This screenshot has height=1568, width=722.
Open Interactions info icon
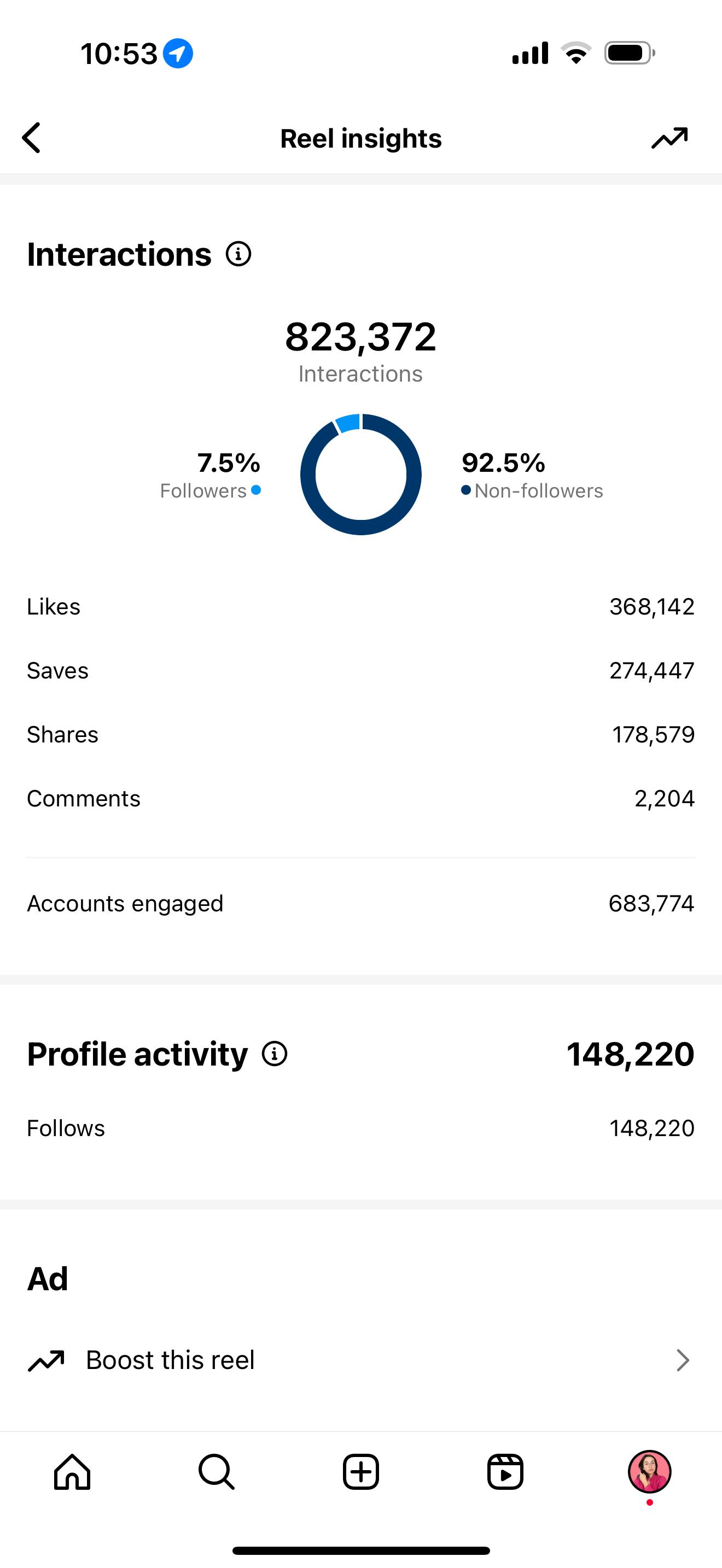click(x=238, y=254)
